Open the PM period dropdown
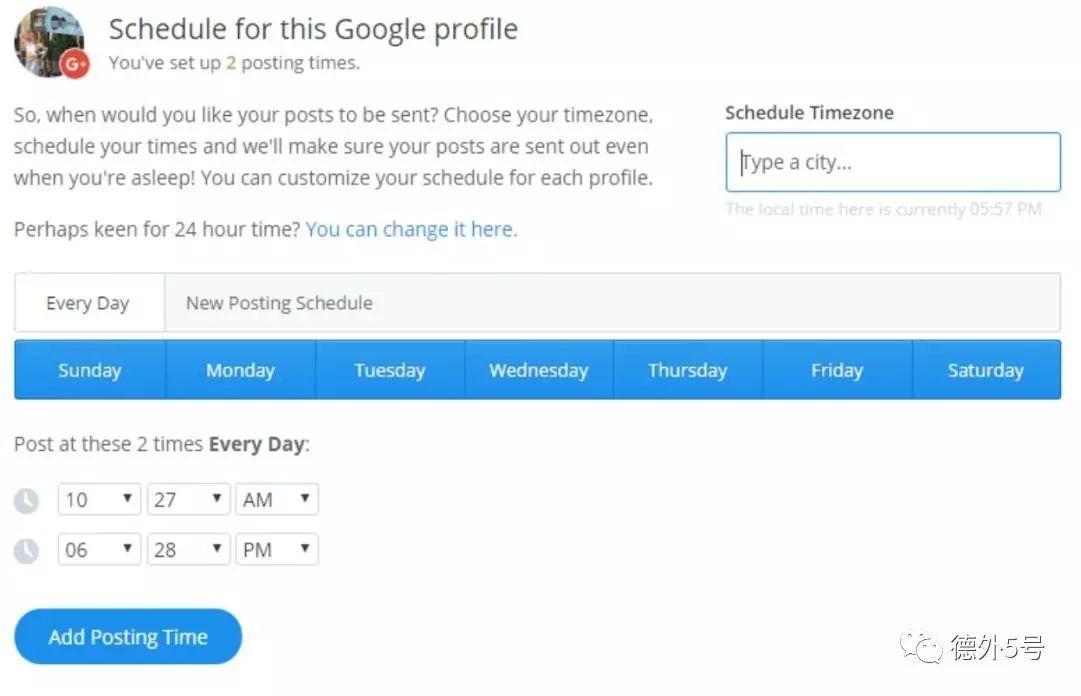The height and width of the screenshot is (696, 1081). point(276,549)
